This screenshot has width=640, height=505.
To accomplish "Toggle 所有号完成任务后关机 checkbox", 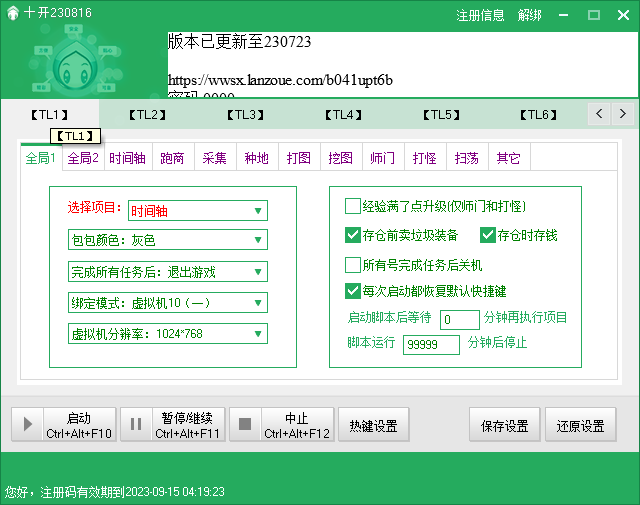I will coord(352,265).
